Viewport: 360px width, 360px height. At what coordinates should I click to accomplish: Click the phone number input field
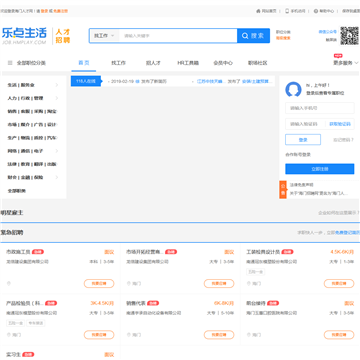tap(320, 108)
